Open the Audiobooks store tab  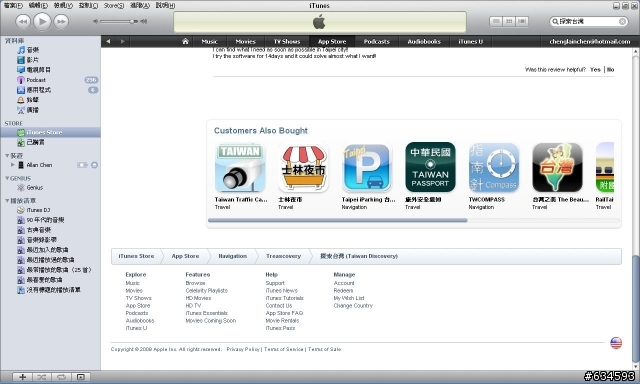click(424, 41)
